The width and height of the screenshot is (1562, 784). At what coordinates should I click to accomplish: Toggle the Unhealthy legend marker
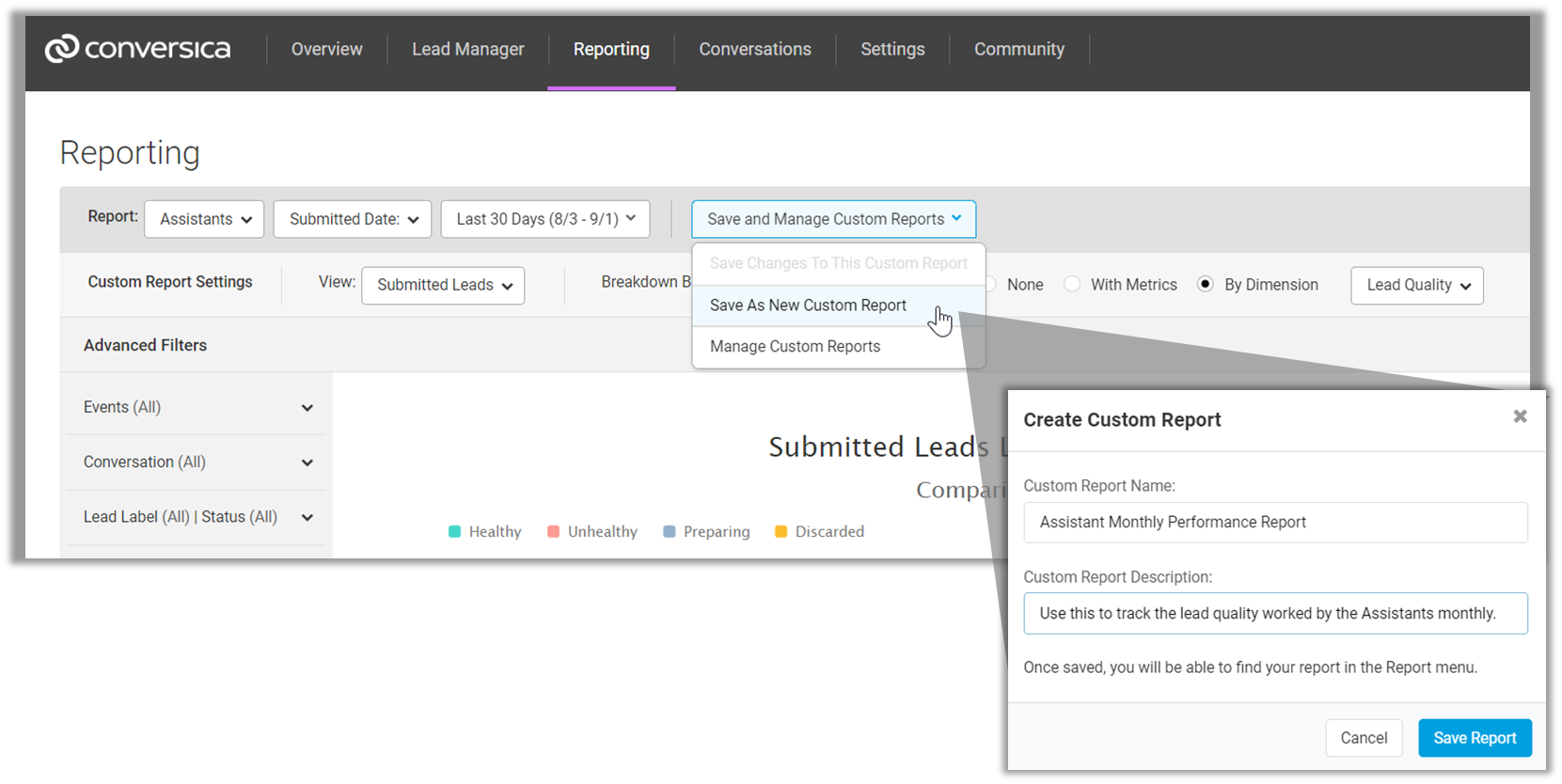coord(554,532)
